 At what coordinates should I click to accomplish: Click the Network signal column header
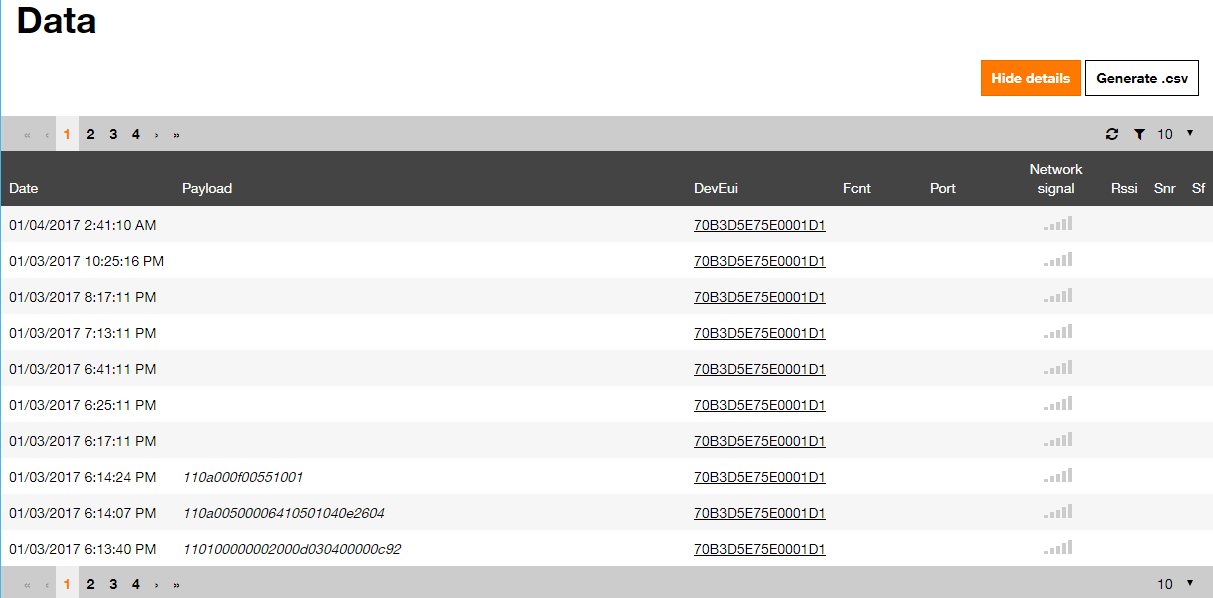tap(1056, 179)
